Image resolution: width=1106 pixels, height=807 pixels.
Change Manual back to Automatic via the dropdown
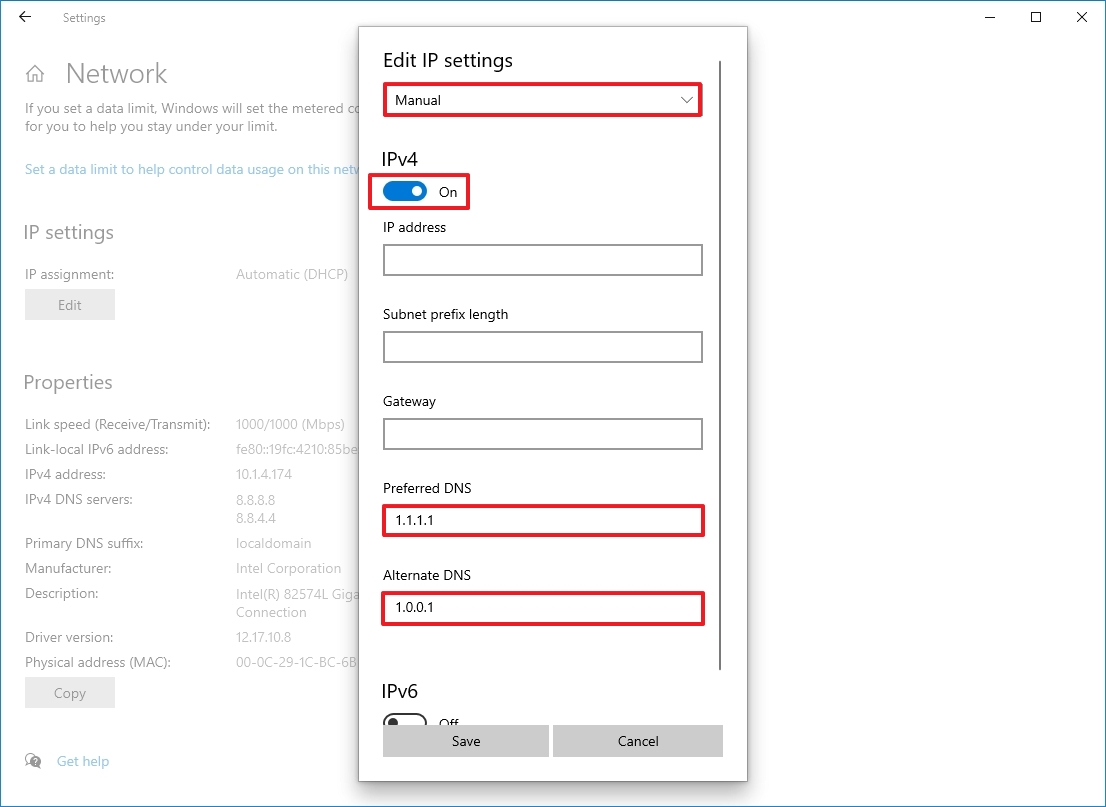coord(542,100)
